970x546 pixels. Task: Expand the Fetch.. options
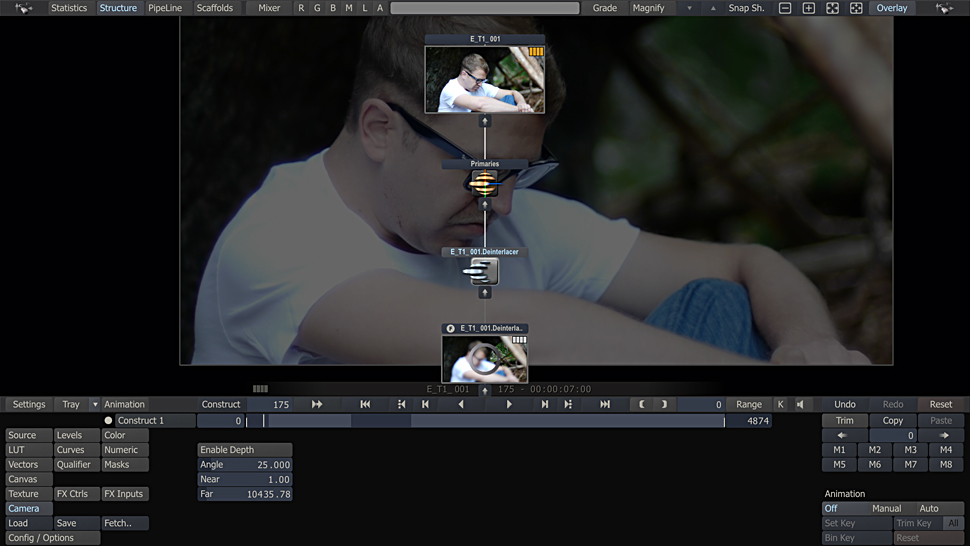click(125, 523)
